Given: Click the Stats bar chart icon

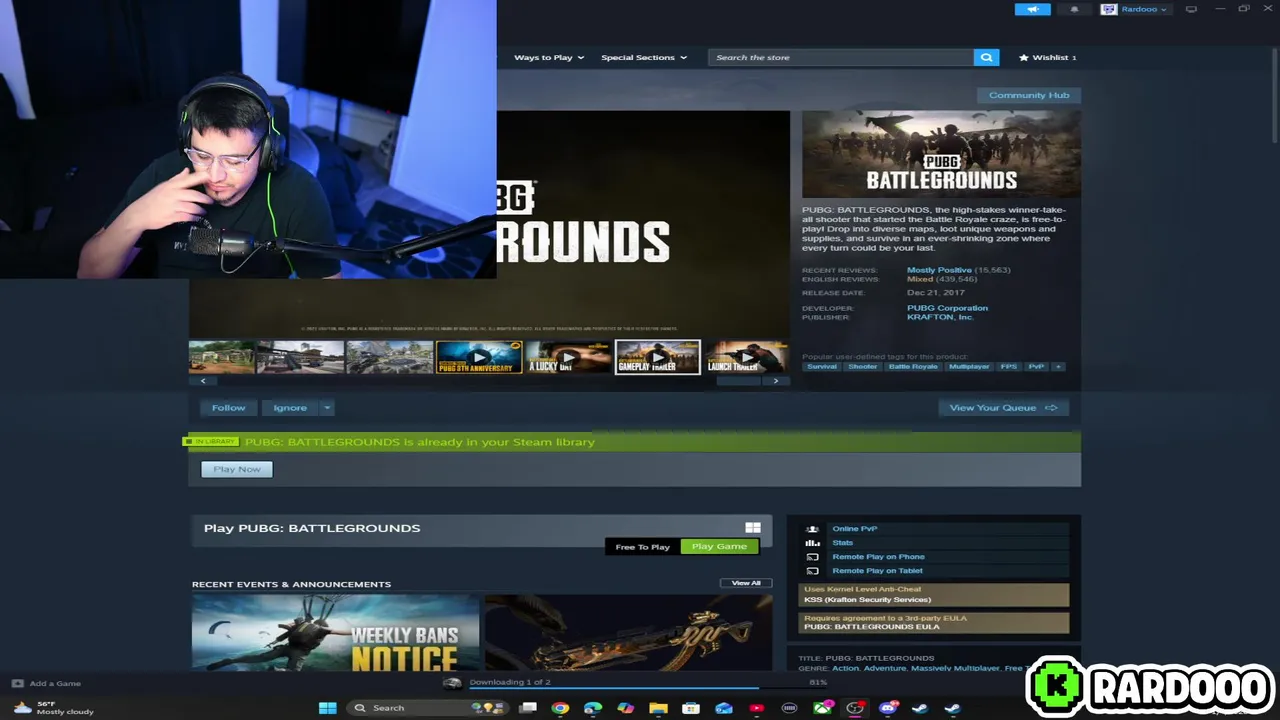Looking at the screenshot, I should click(x=812, y=543).
